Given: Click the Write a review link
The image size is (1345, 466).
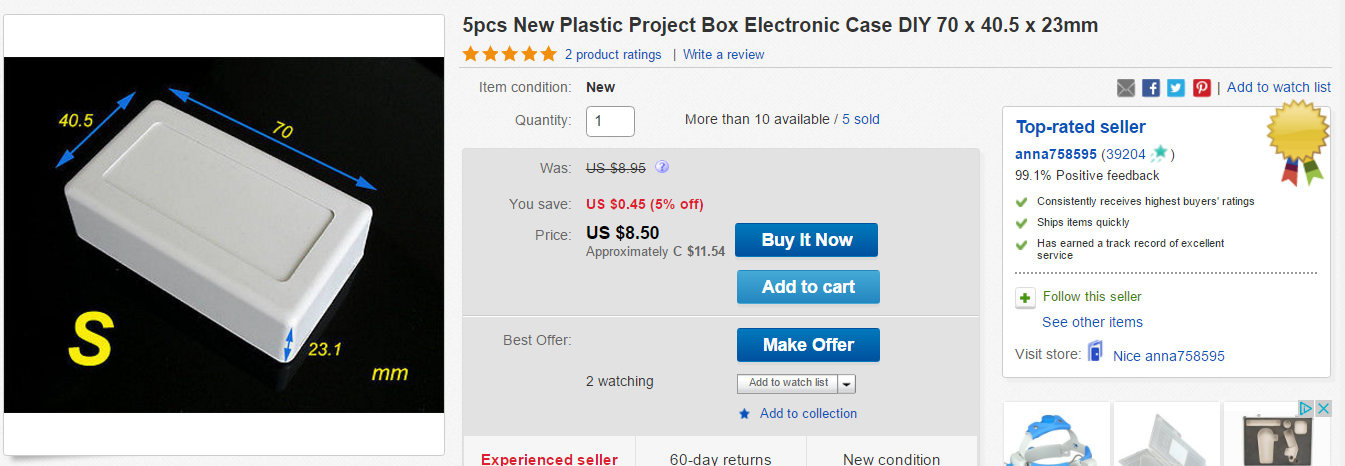Looking at the screenshot, I should 723,55.
